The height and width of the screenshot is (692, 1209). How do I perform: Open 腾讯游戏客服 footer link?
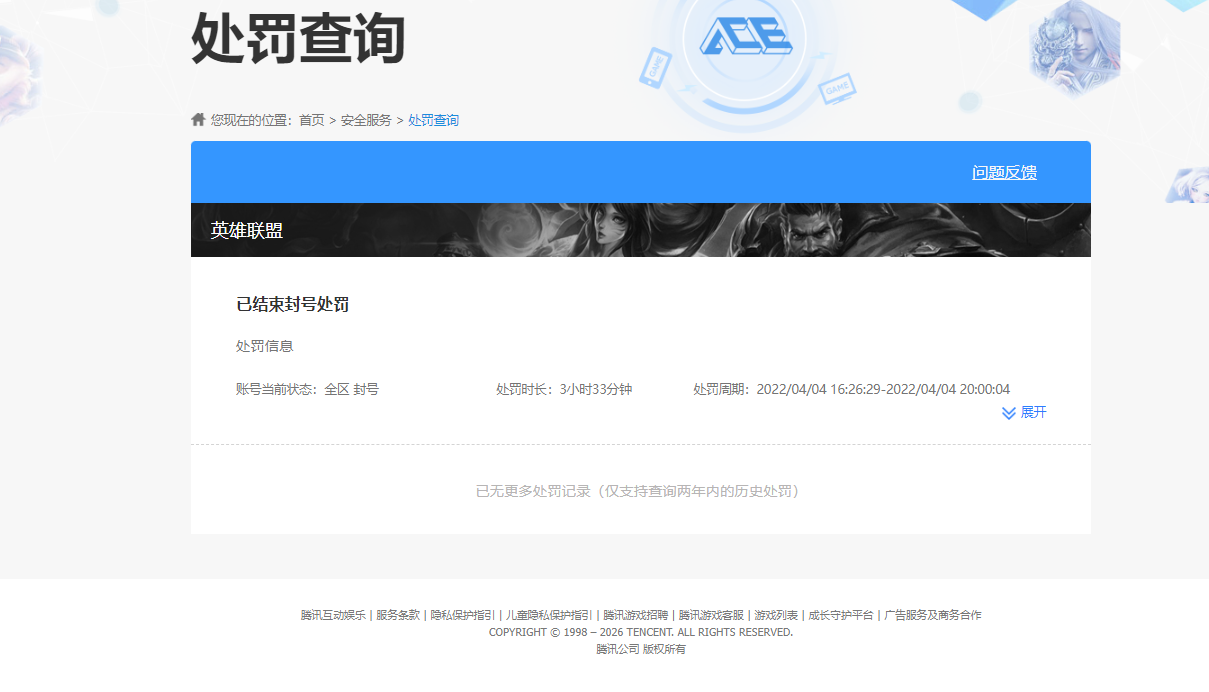[x=711, y=615]
